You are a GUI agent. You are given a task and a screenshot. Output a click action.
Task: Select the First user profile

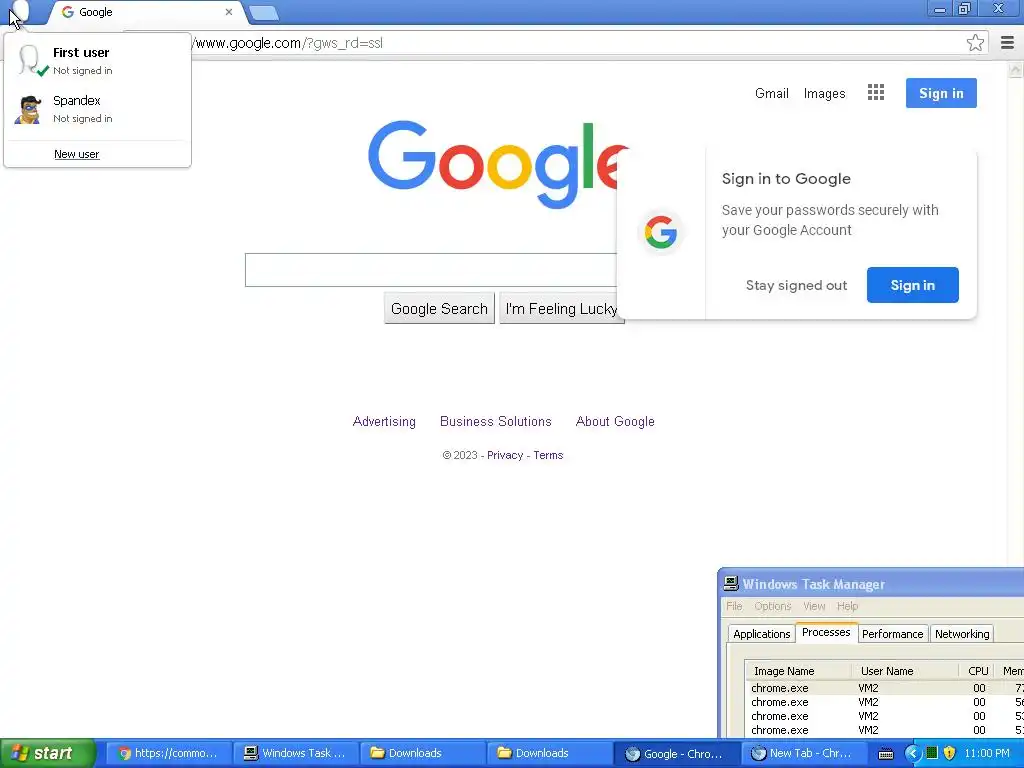click(x=97, y=61)
